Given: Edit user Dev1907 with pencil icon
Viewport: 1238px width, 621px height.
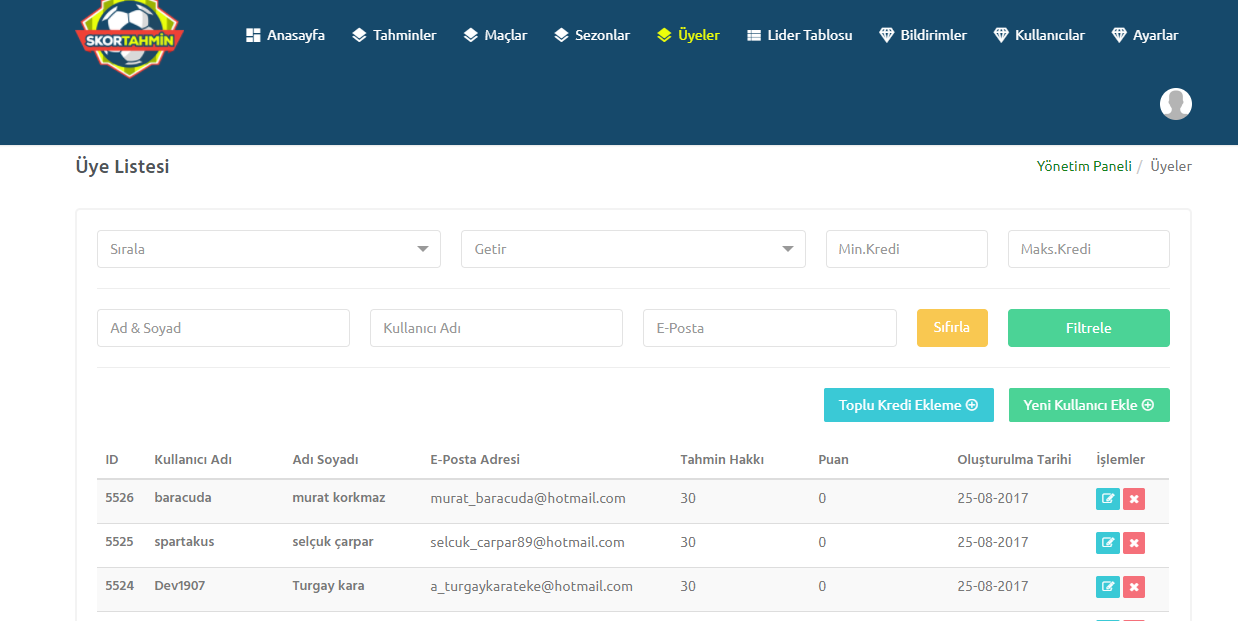Looking at the screenshot, I should pos(1108,587).
